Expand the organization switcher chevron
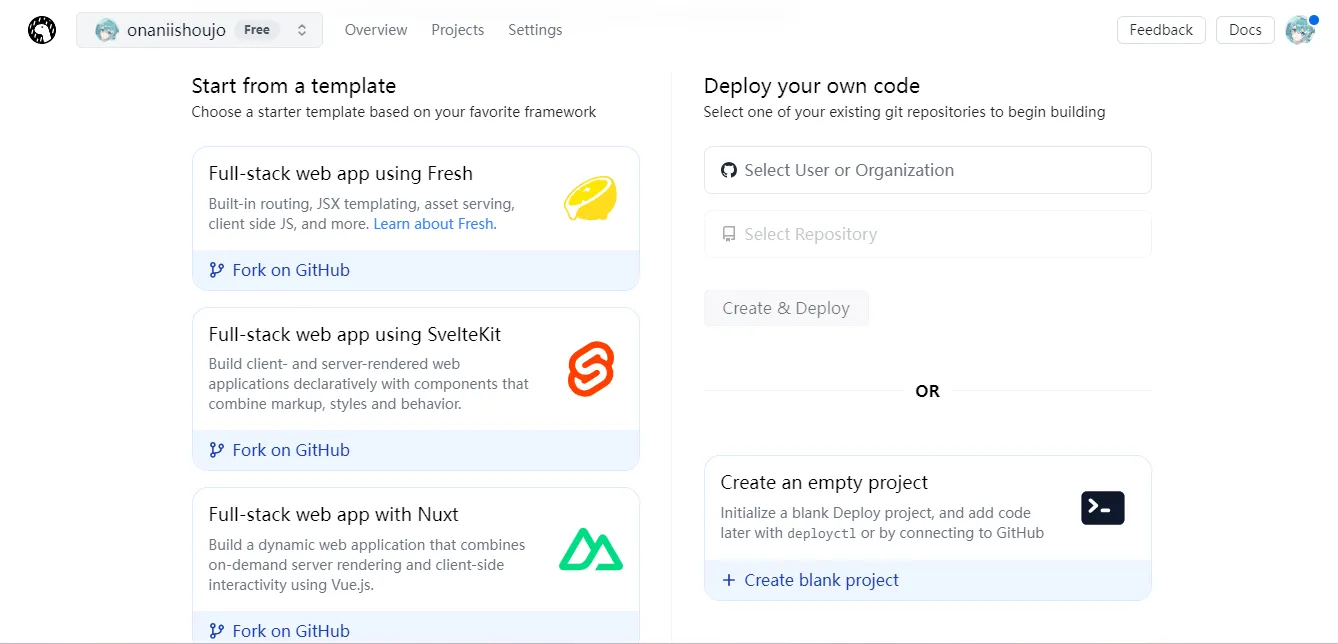 [x=302, y=30]
